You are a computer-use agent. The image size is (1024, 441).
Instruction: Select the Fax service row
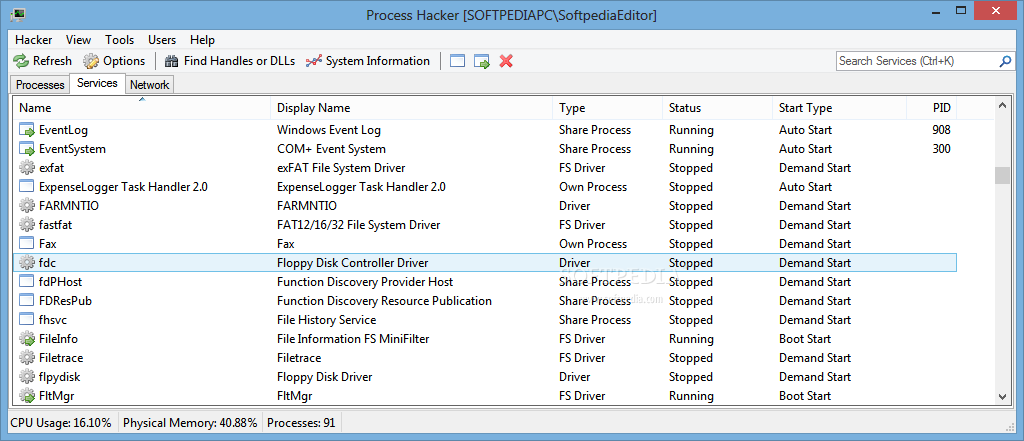485,244
